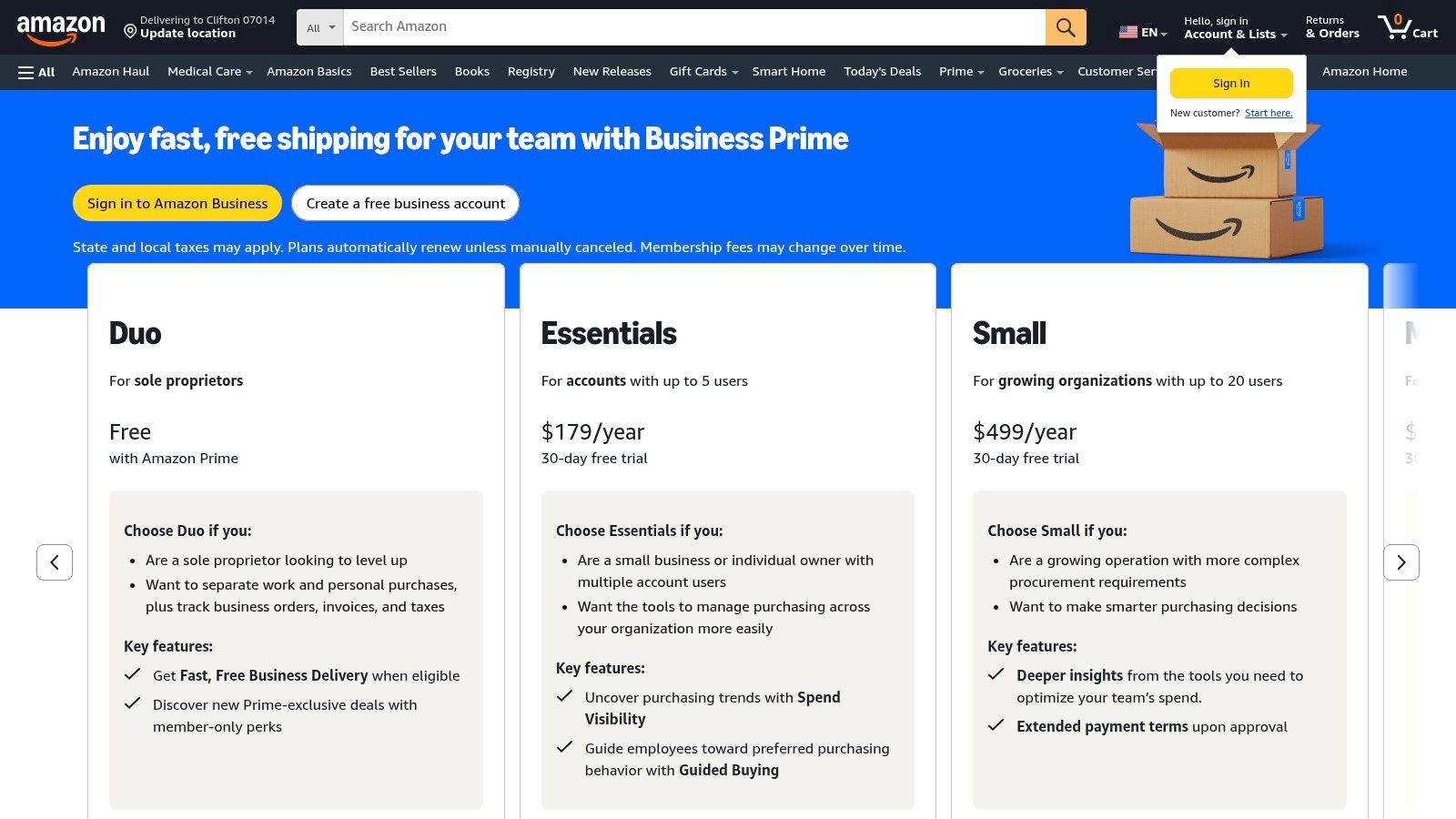
Task: Open the hamburger All menu
Action: pyautogui.click(x=35, y=72)
